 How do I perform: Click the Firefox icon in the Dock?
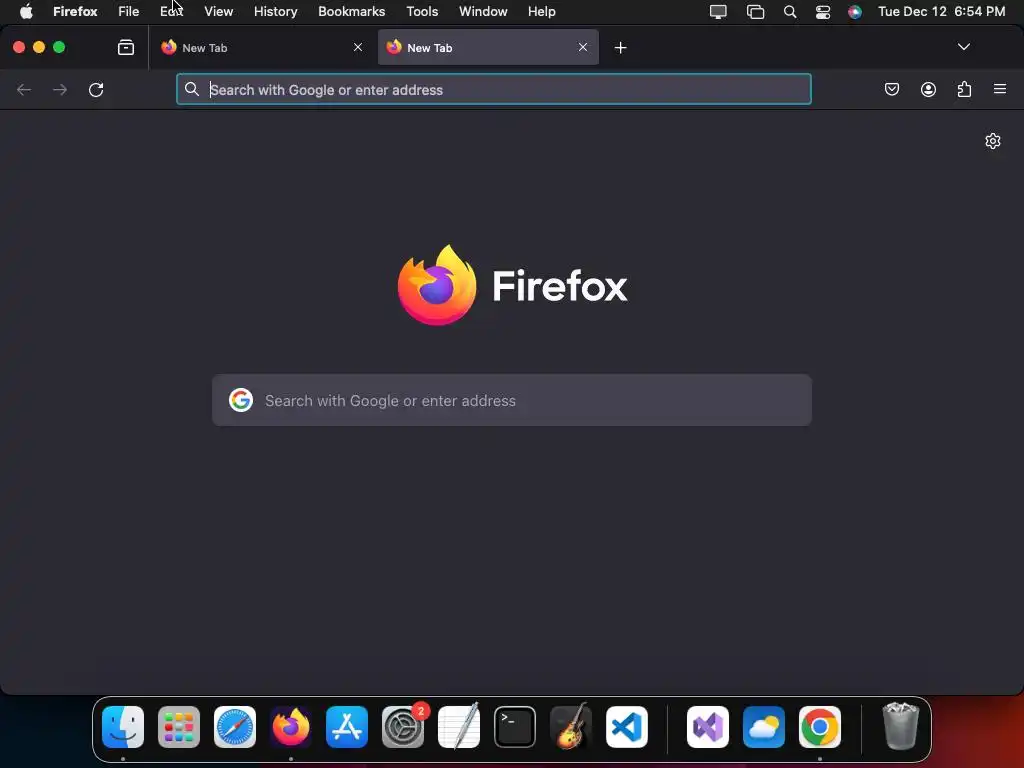click(291, 727)
